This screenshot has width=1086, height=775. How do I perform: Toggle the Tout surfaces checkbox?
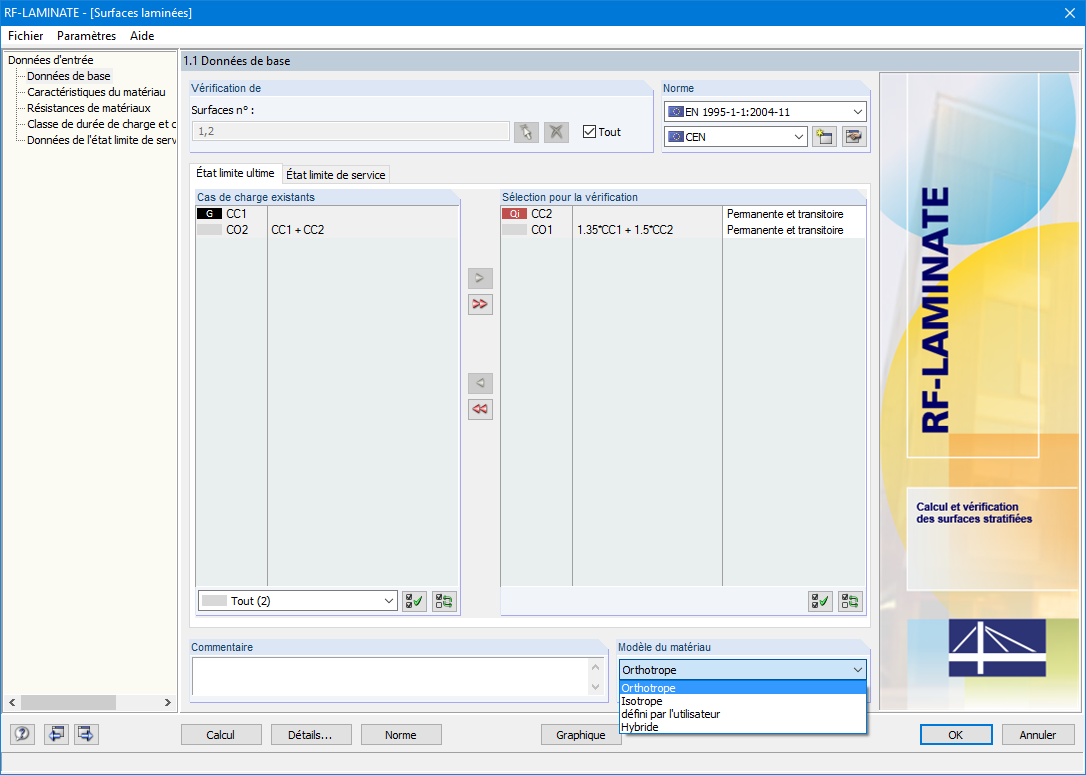(589, 132)
